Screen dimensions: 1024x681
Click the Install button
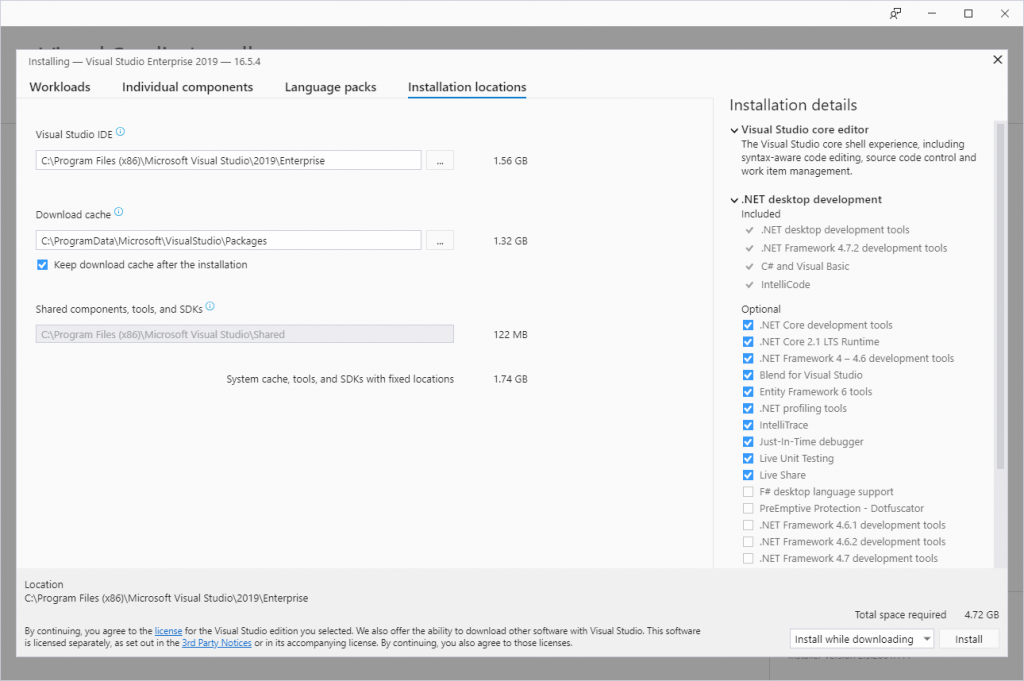click(968, 639)
